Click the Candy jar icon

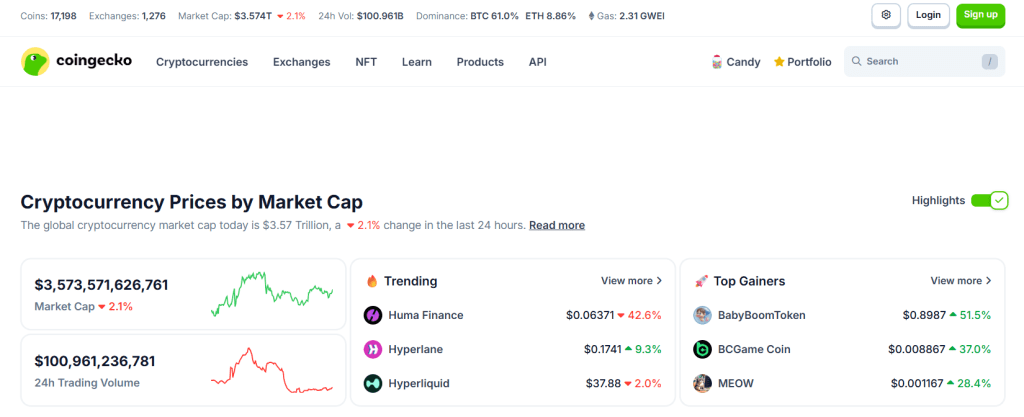coord(716,62)
